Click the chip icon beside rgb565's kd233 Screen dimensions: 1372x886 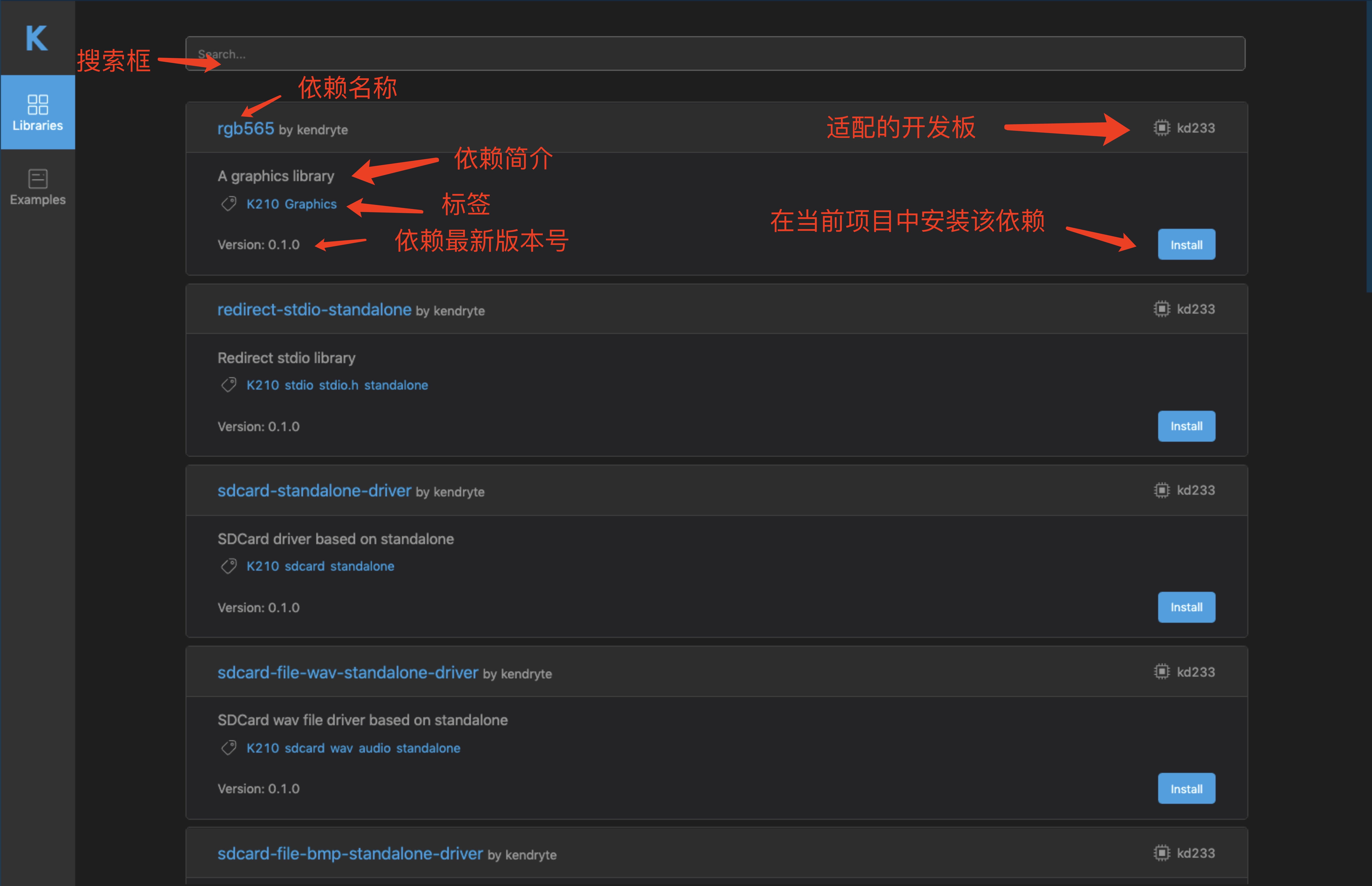click(1162, 128)
